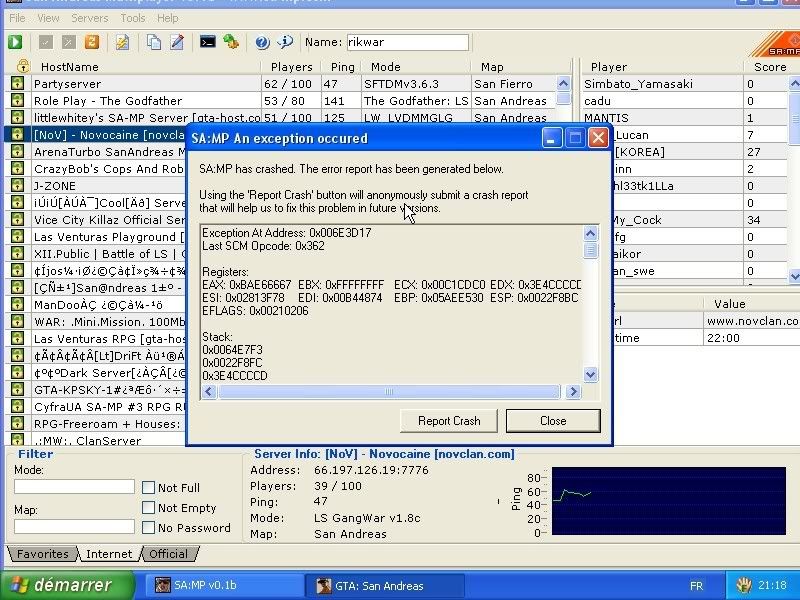This screenshot has width=800, height=600.
Task: Click lock icon of [NoV] - Novocaine row
Action: 17,135
